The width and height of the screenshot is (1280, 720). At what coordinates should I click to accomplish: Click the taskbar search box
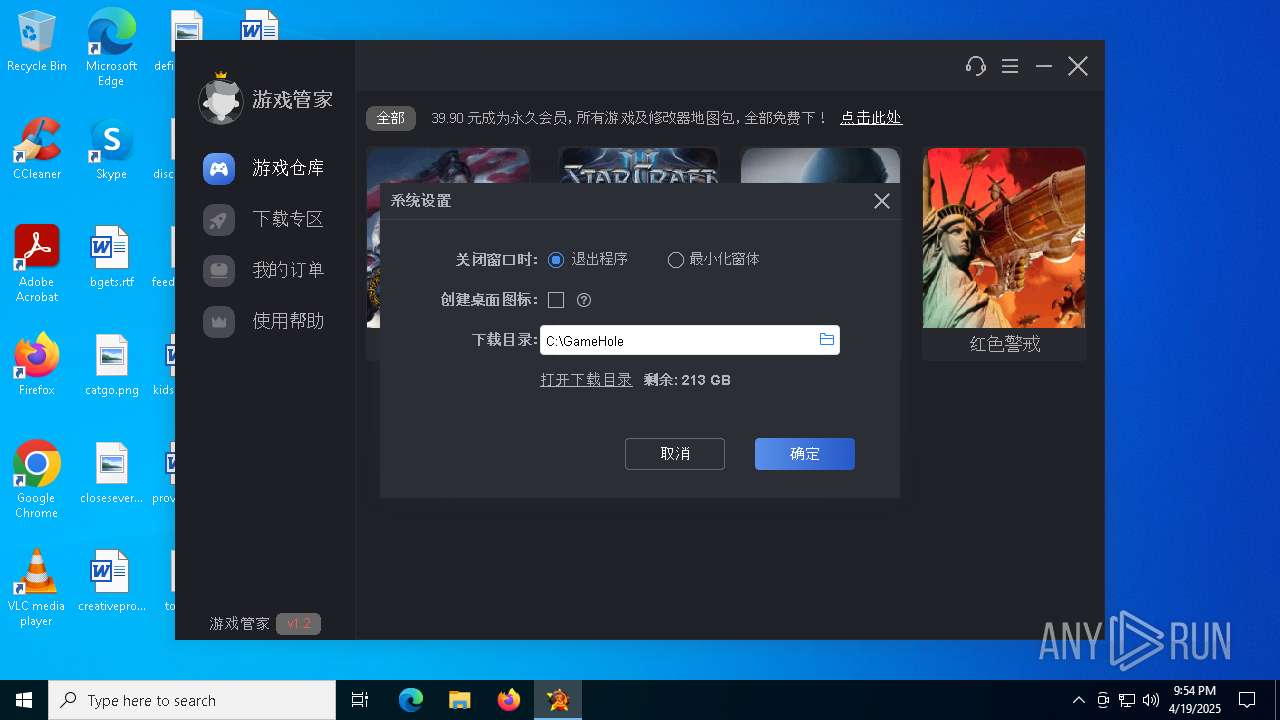(x=192, y=700)
